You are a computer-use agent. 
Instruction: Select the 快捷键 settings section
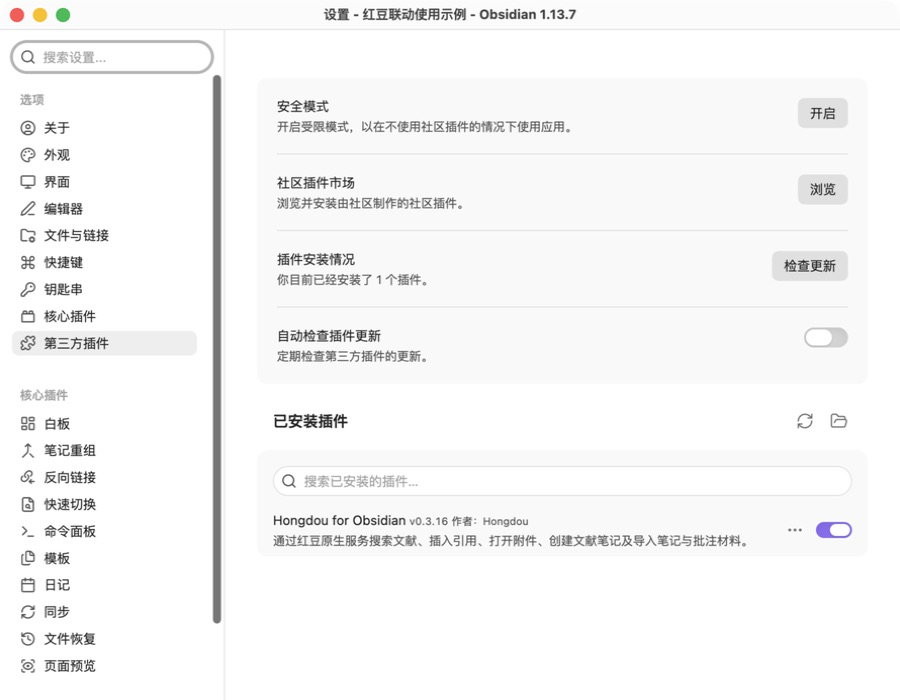click(x=104, y=263)
